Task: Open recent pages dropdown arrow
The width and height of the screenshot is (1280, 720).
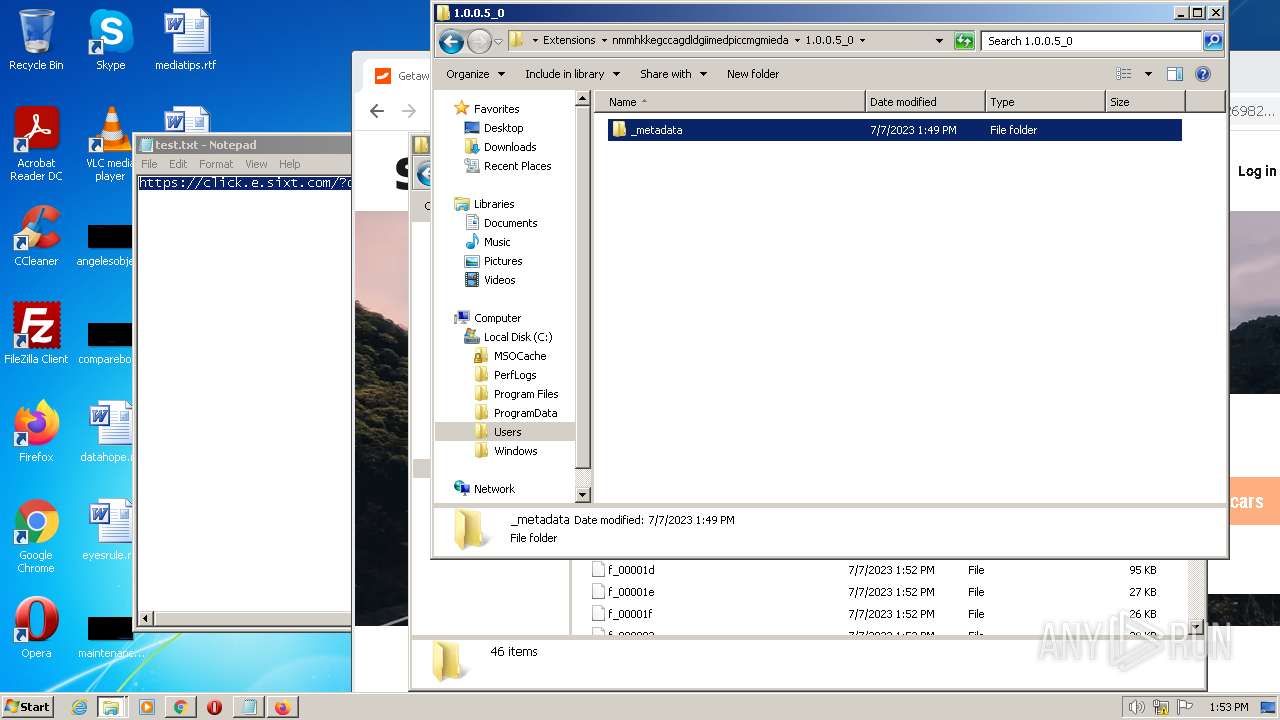Action: click(498, 41)
